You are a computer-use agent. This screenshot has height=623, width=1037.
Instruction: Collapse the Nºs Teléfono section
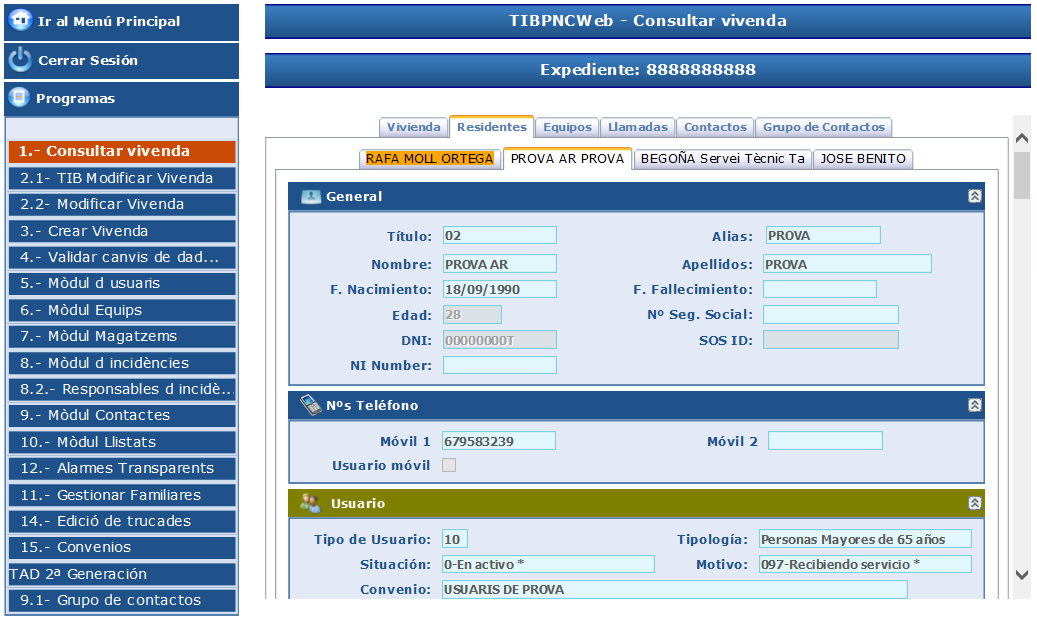click(x=974, y=406)
